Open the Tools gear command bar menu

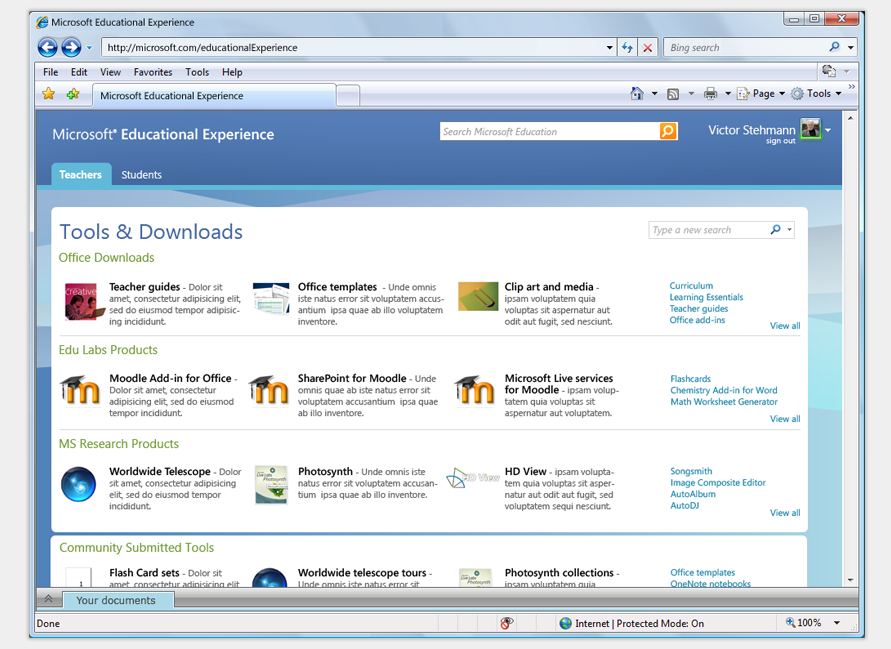[x=817, y=94]
